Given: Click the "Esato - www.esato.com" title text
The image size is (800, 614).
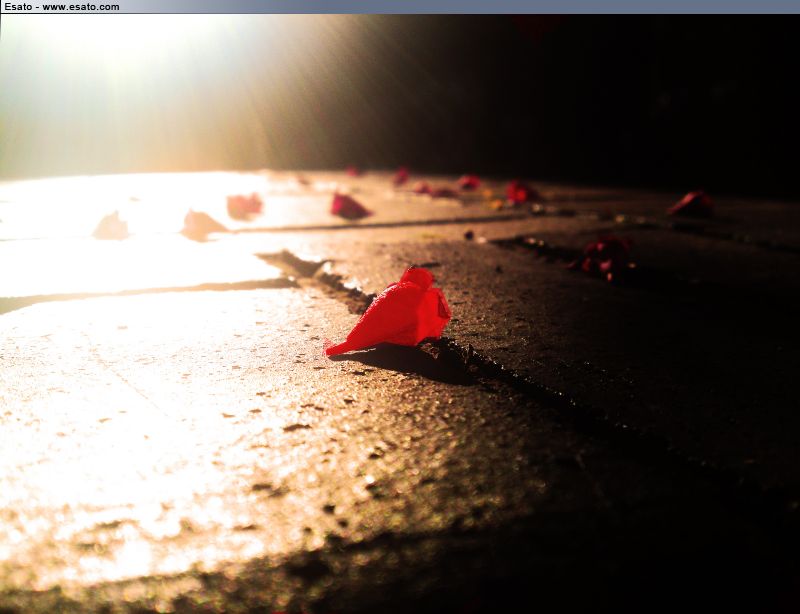Looking at the screenshot, I should point(62,7).
